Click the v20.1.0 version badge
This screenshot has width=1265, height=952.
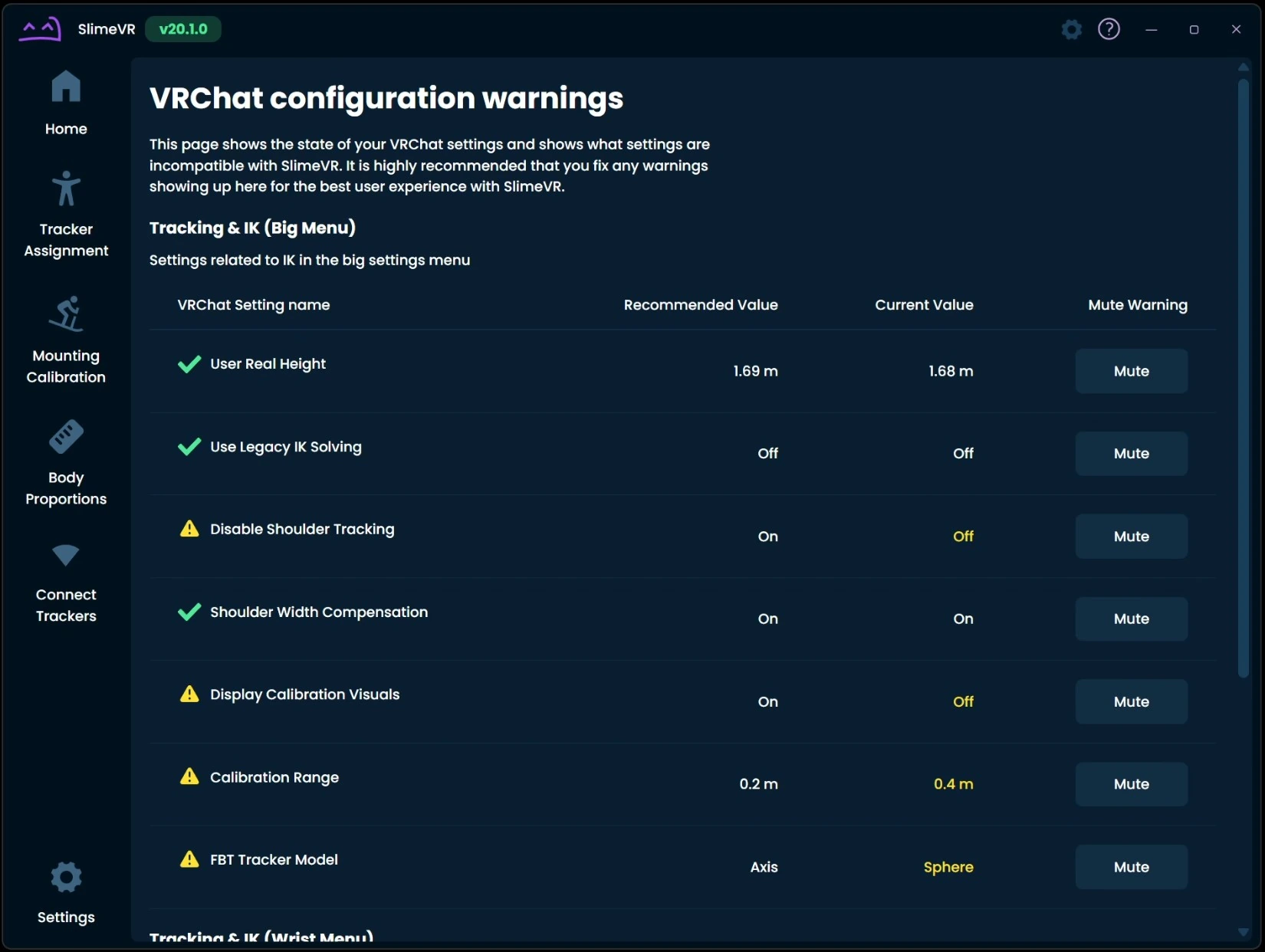coord(183,29)
